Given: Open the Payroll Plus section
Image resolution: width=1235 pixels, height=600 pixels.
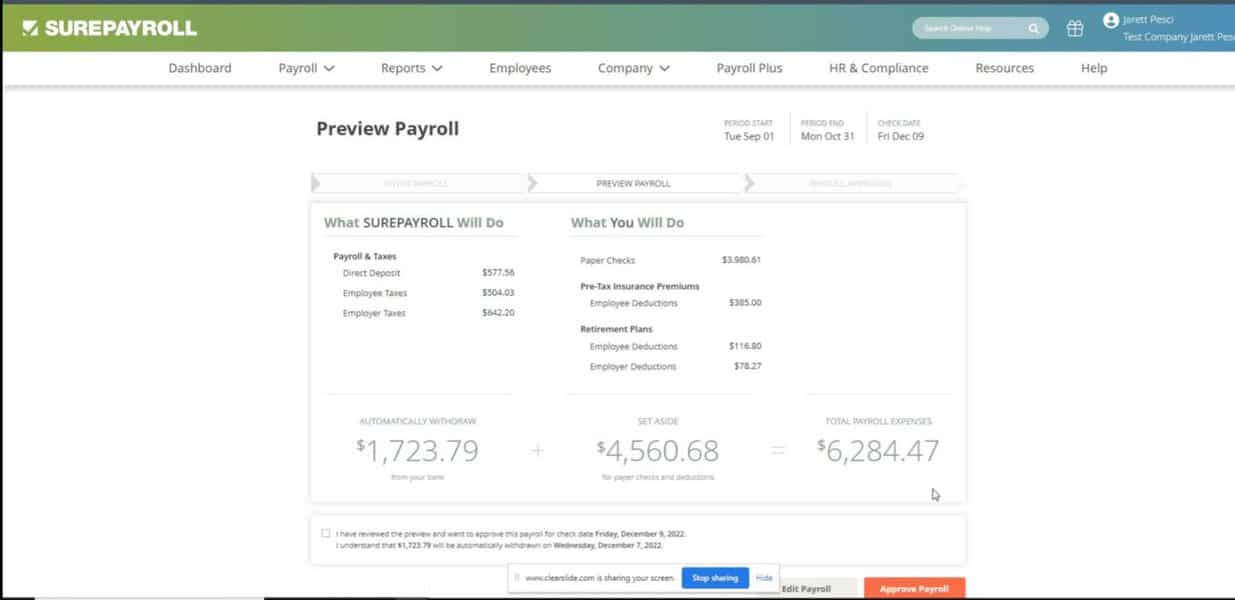Looking at the screenshot, I should point(749,68).
